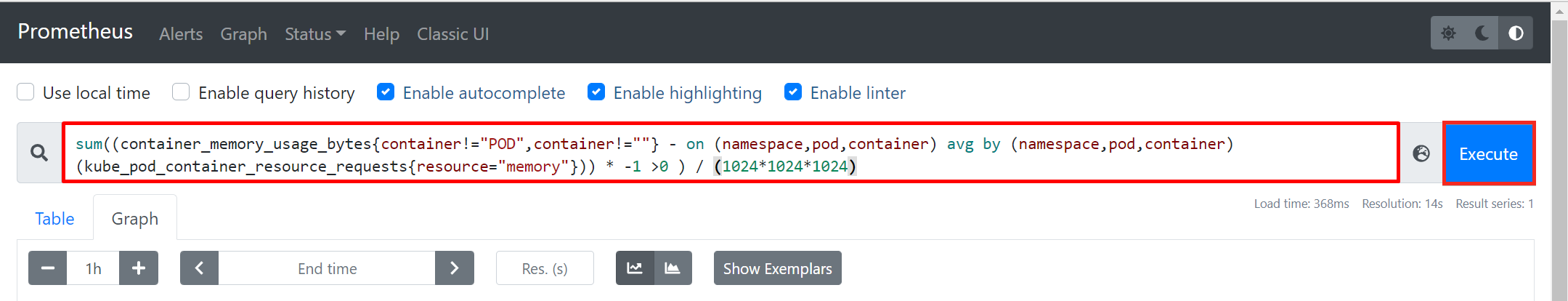
Task: Select the auto contrast theme icon
Action: (1516, 33)
